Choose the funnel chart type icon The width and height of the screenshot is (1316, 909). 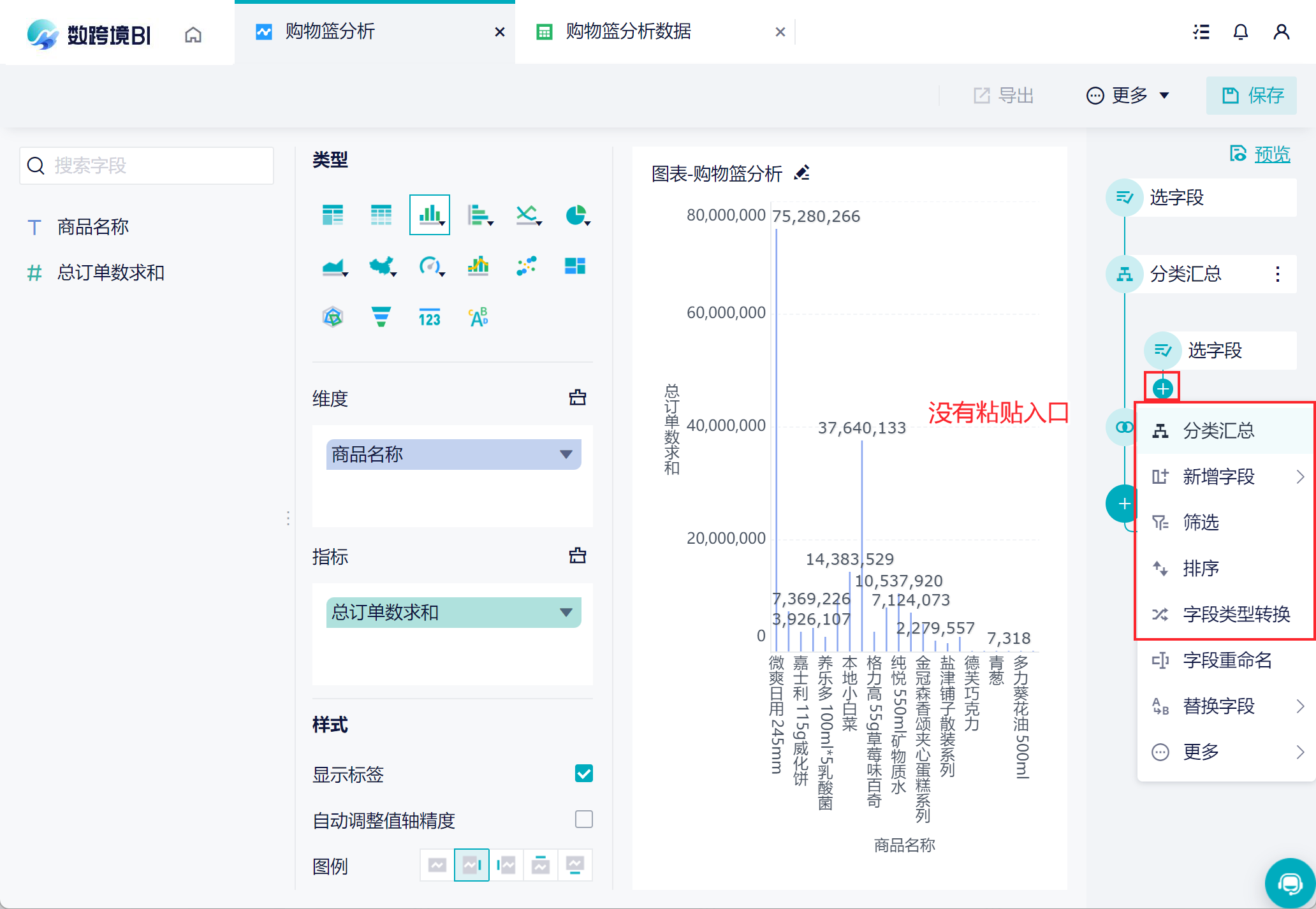381,317
